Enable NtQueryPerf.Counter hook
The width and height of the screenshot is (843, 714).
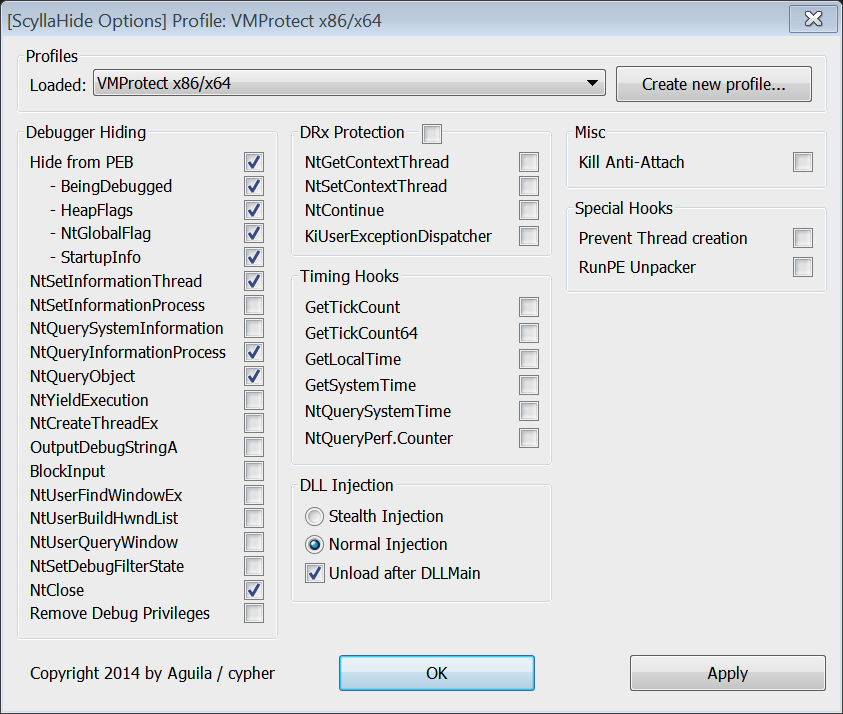tap(529, 438)
